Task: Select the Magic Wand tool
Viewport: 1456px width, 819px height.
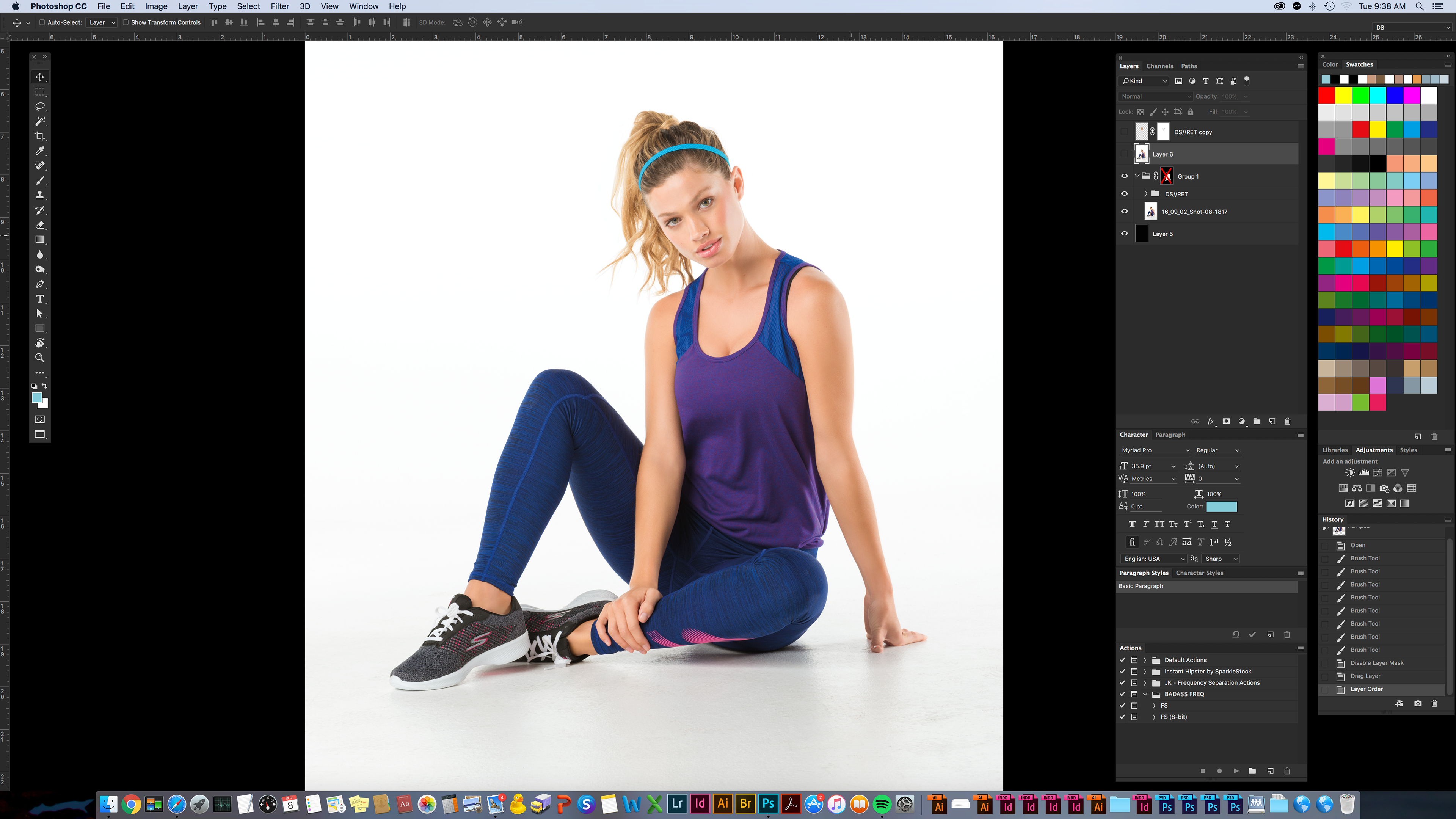Action: pyautogui.click(x=39, y=121)
